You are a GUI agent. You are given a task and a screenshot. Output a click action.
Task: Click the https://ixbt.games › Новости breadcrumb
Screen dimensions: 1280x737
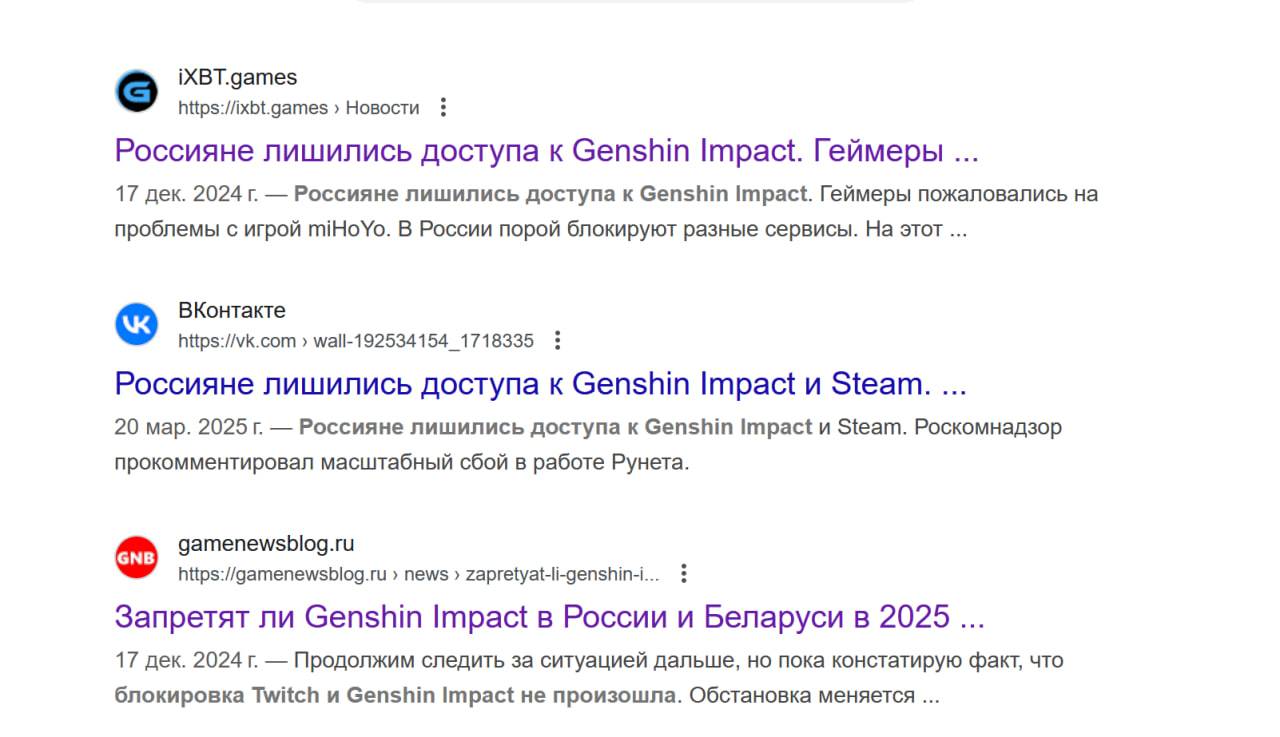tap(299, 107)
